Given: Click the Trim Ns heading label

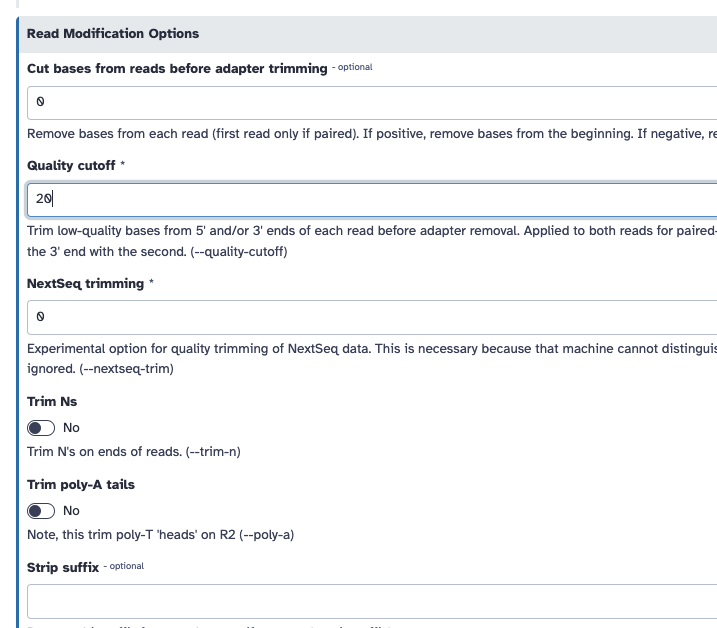Looking at the screenshot, I should 52,402.
